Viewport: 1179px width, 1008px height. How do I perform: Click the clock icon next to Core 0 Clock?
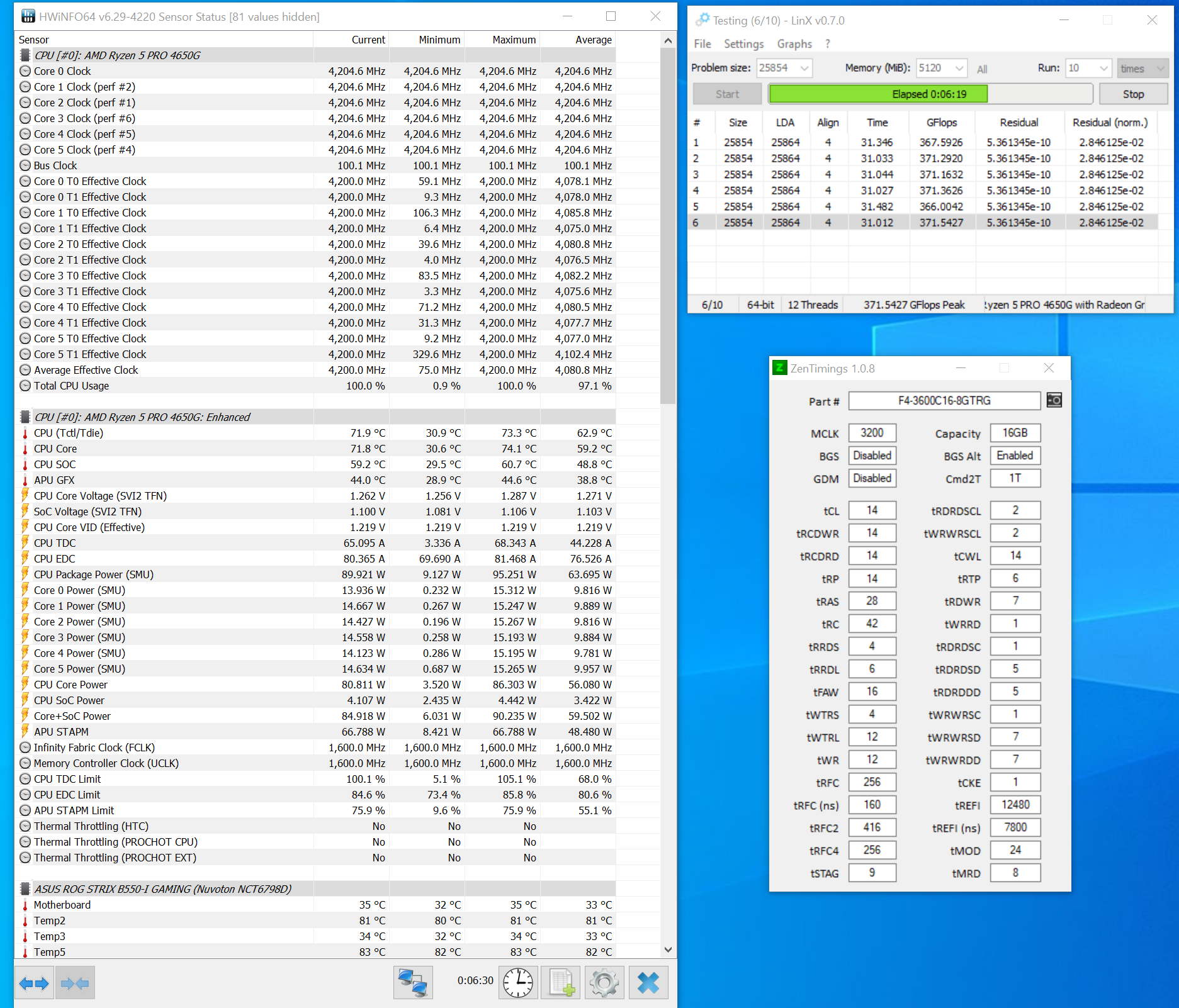click(x=25, y=71)
